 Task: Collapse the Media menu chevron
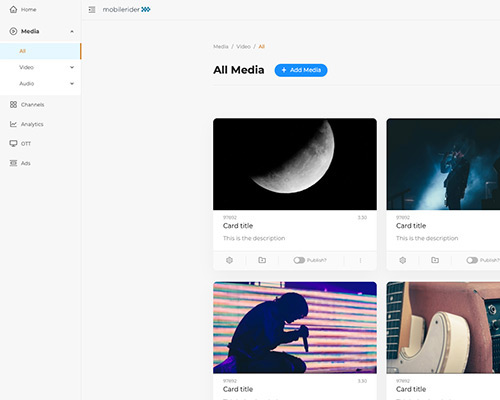[72, 31]
